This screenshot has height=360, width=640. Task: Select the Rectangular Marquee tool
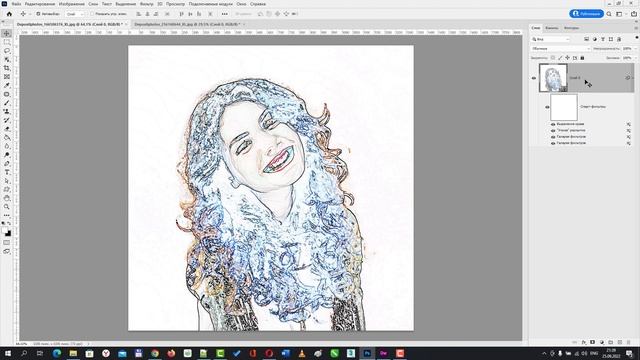(7, 42)
